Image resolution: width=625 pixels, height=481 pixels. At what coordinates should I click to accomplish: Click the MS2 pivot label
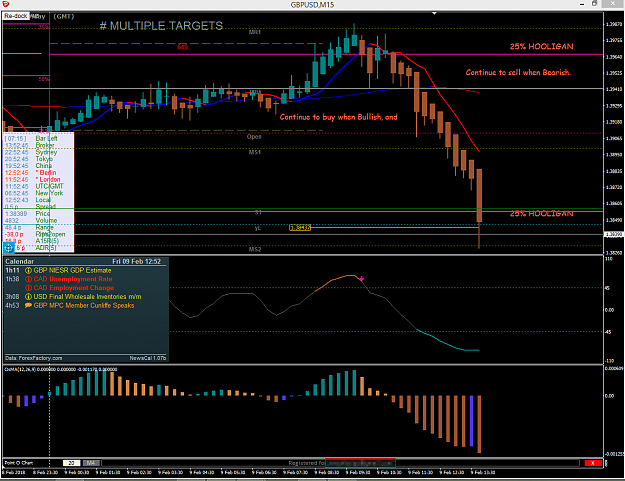(x=255, y=249)
